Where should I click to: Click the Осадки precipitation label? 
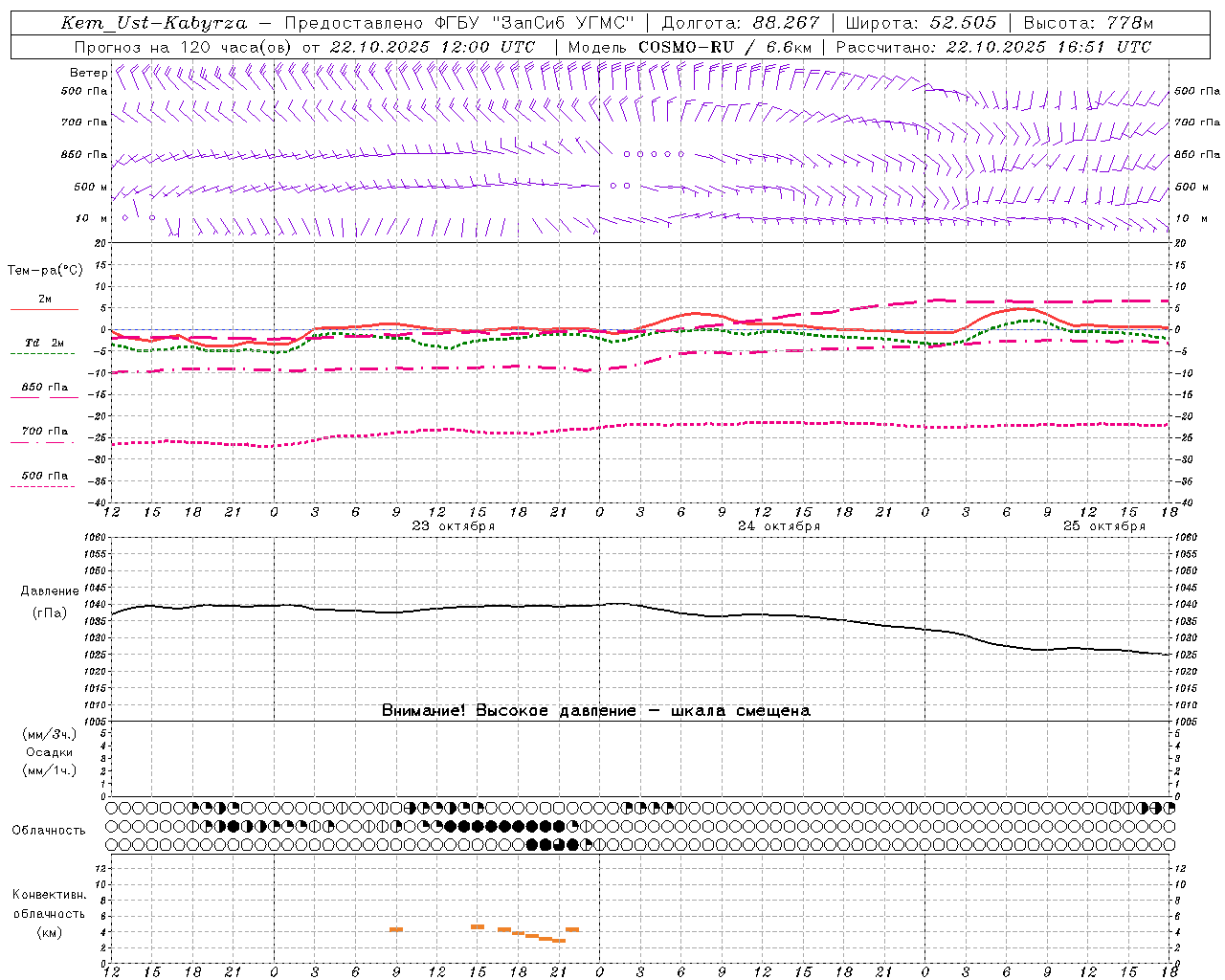click(x=50, y=752)
